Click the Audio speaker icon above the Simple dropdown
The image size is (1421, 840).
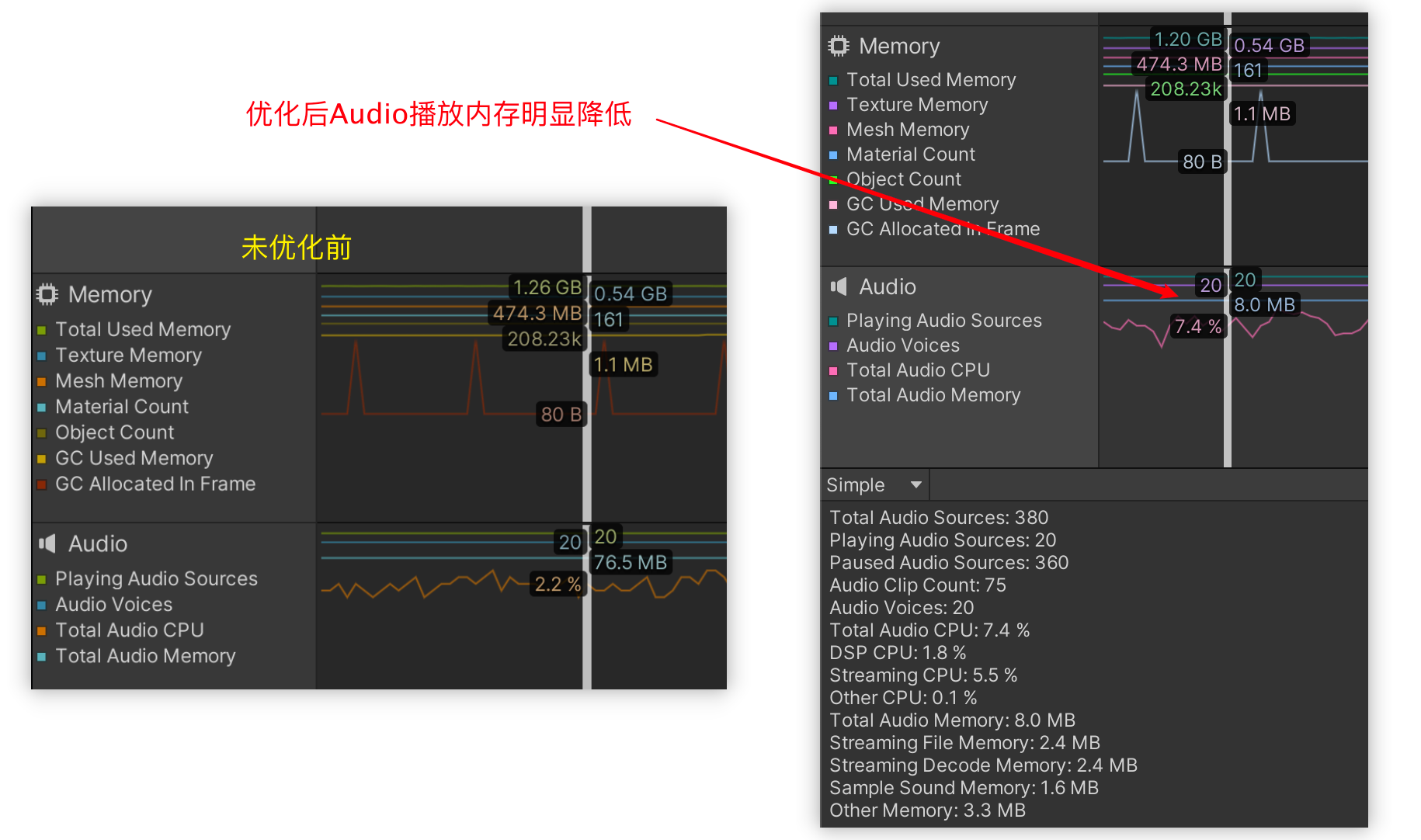coord(839,286)
